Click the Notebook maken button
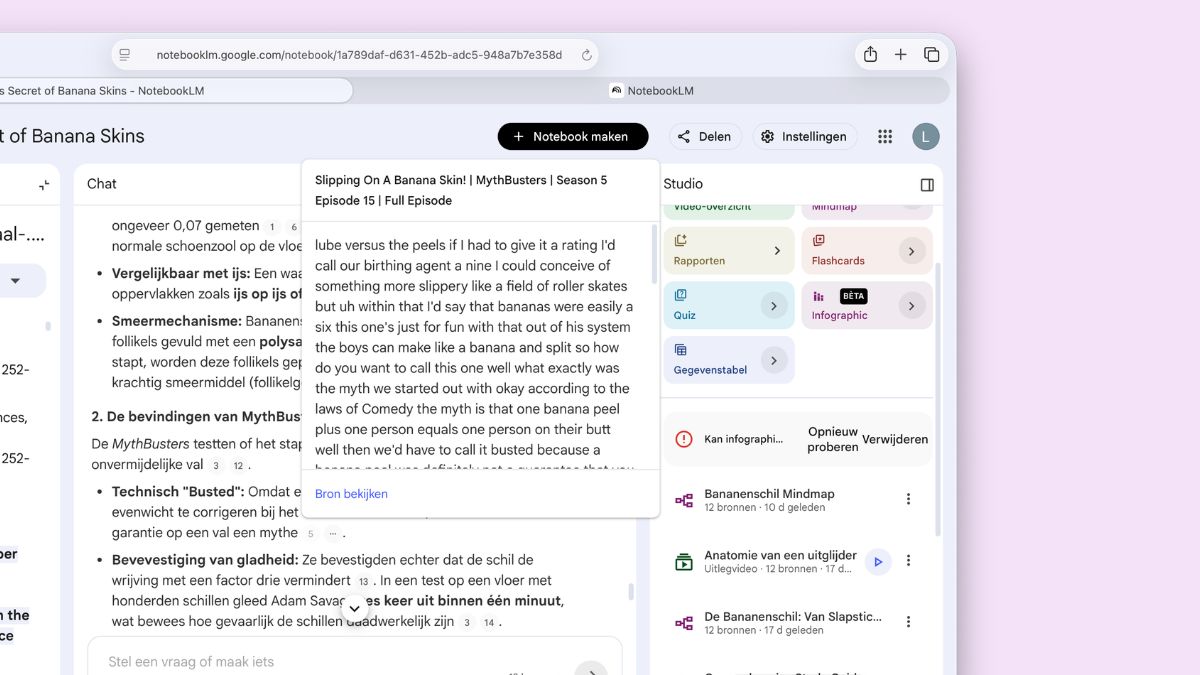 573,137
